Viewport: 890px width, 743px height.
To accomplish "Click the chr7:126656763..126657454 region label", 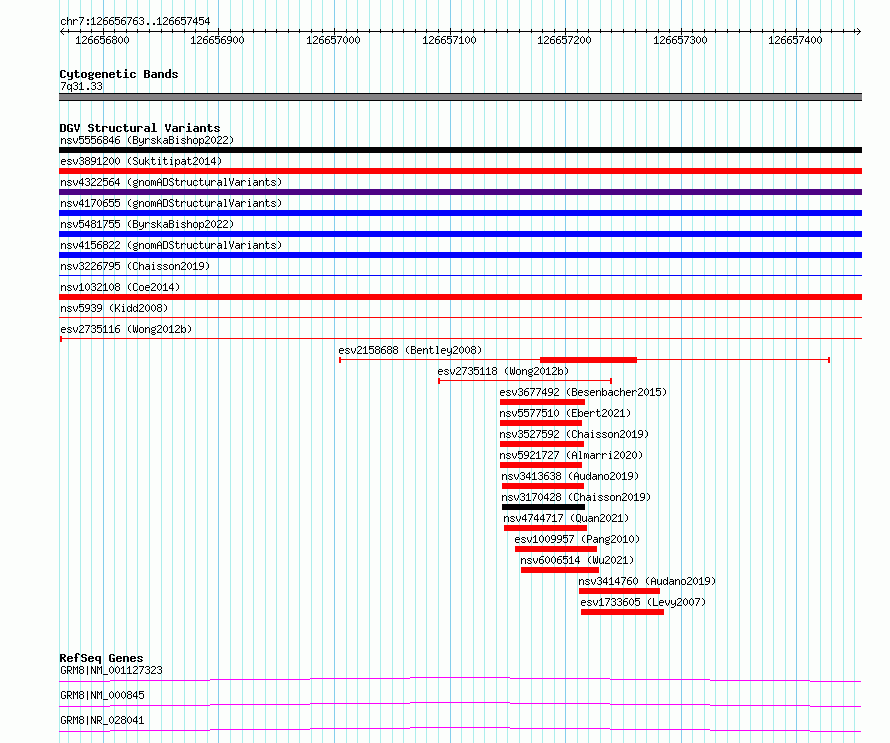I will 135,22.
